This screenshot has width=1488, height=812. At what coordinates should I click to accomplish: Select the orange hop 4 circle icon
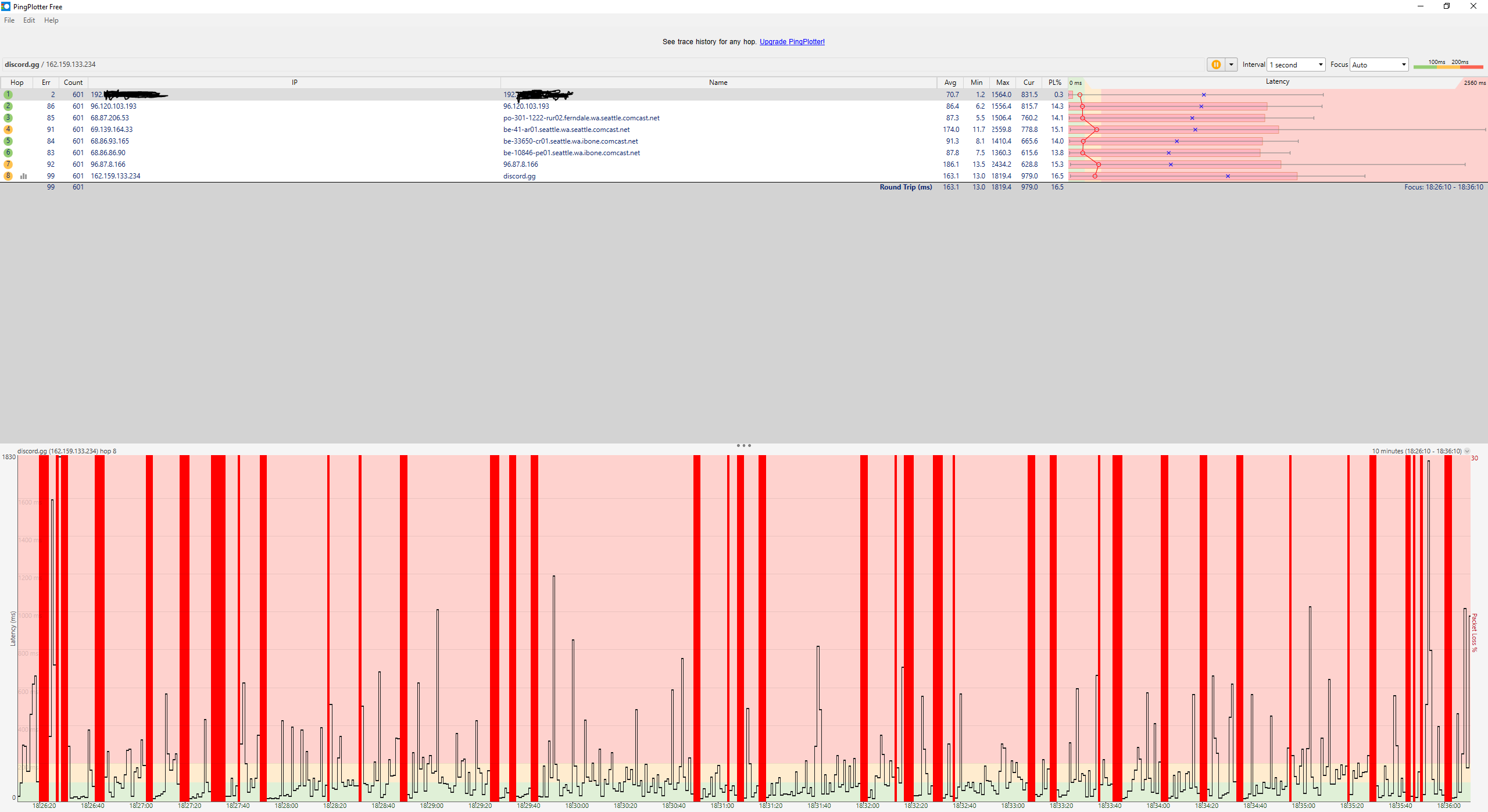pos(8,129)
